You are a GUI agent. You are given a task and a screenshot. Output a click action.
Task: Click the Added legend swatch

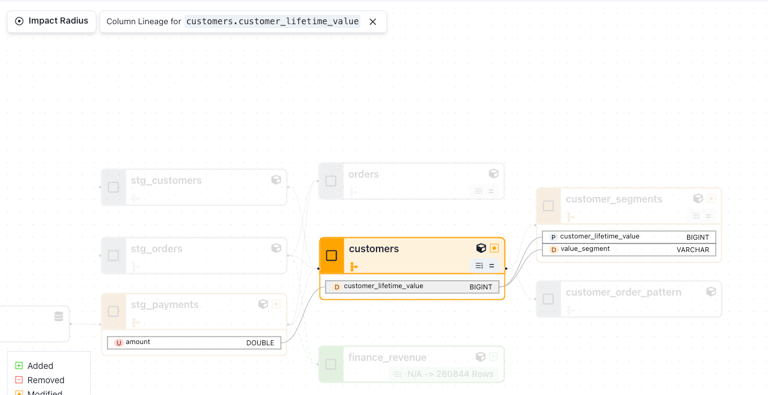[19, 366]
